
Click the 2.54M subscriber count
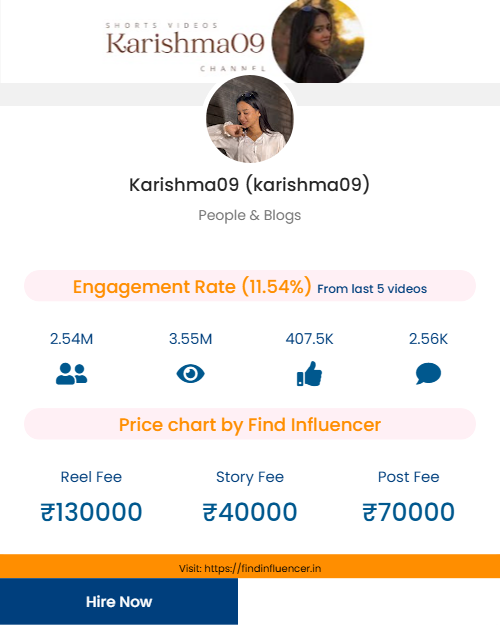tap(71, 339)
